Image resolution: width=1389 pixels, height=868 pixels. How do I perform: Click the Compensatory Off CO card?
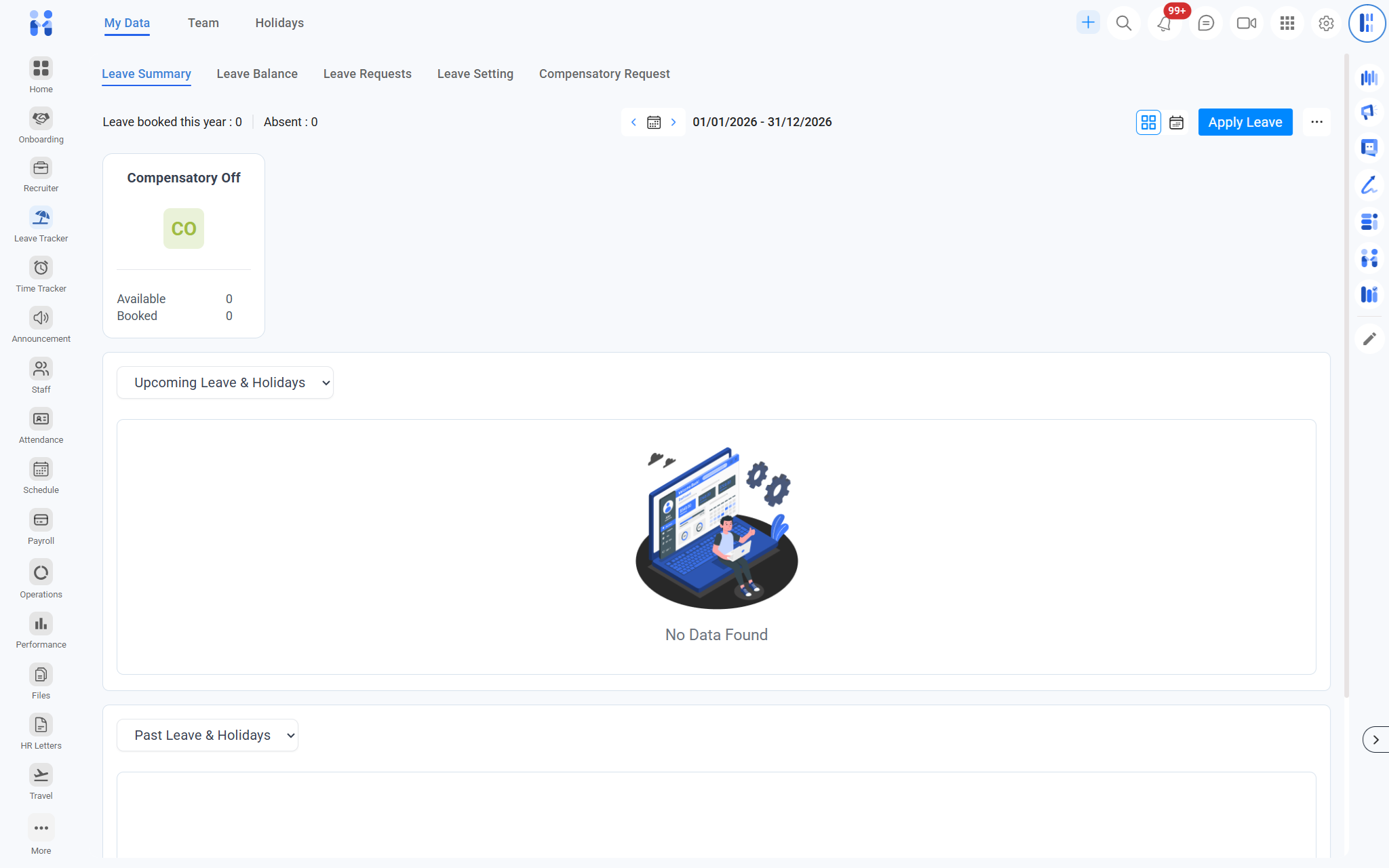(184, 229)
